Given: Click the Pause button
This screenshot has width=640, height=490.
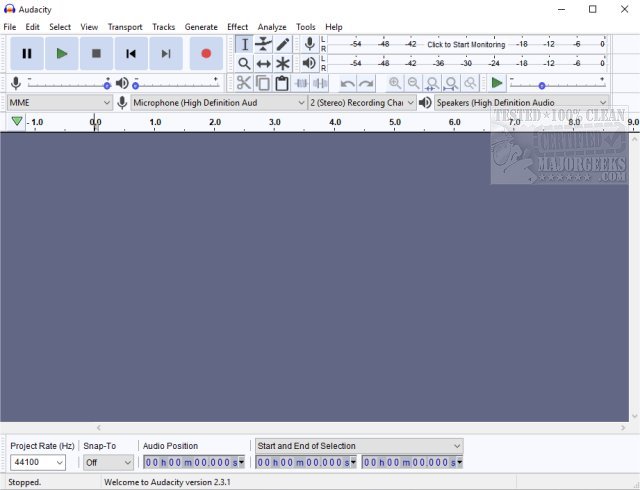Looking at the screenshot, I should (27, 53).
